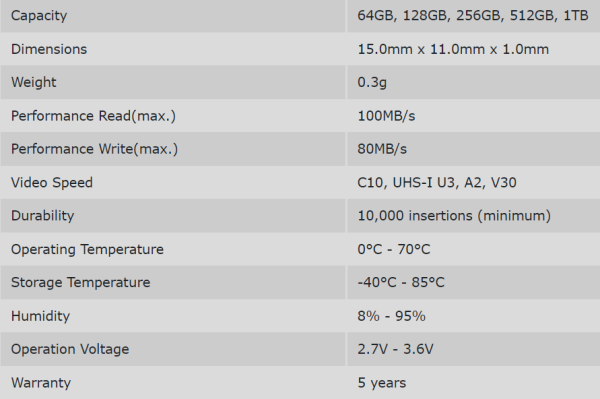This screenshot has width=600, height=399.
Task: Click the Performance Read(max.) label
Action: (93, 116)
